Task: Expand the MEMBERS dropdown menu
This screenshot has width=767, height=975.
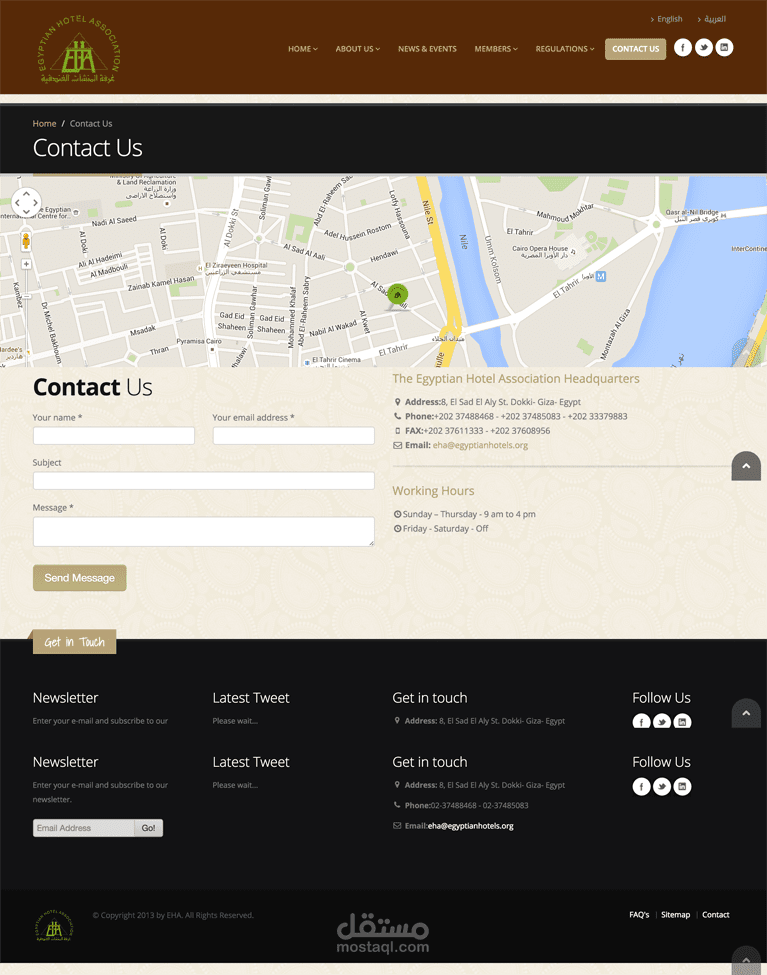Action: pyautogui.click(x=496, y=49)
